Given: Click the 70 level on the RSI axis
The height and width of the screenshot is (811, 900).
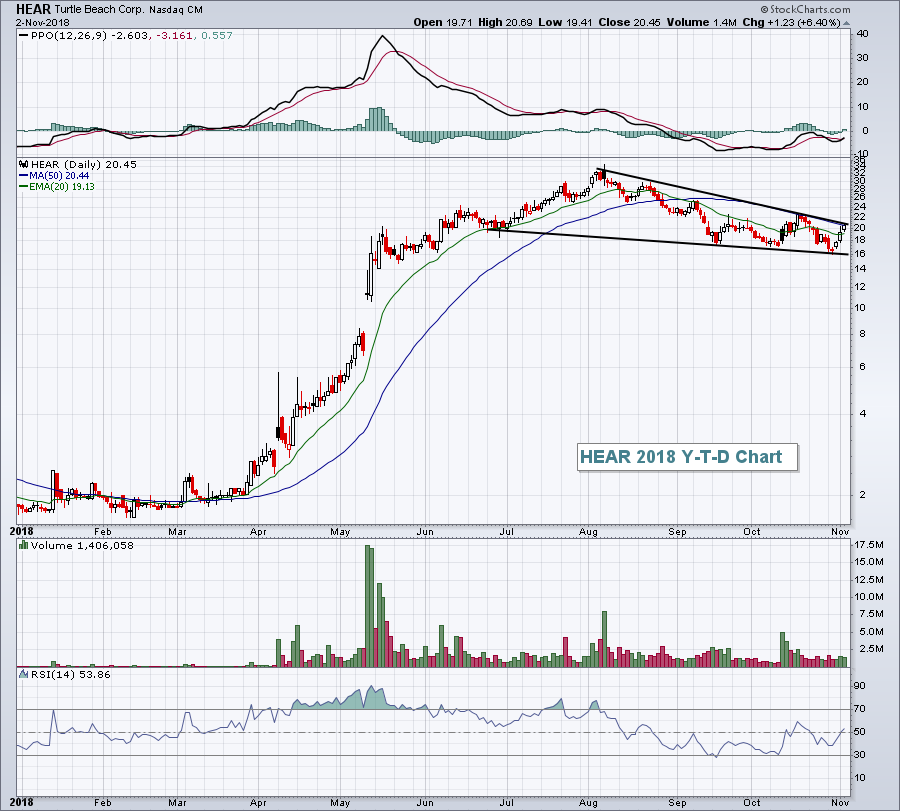Looking at the screenshot, I should click(x=860, y=709).
